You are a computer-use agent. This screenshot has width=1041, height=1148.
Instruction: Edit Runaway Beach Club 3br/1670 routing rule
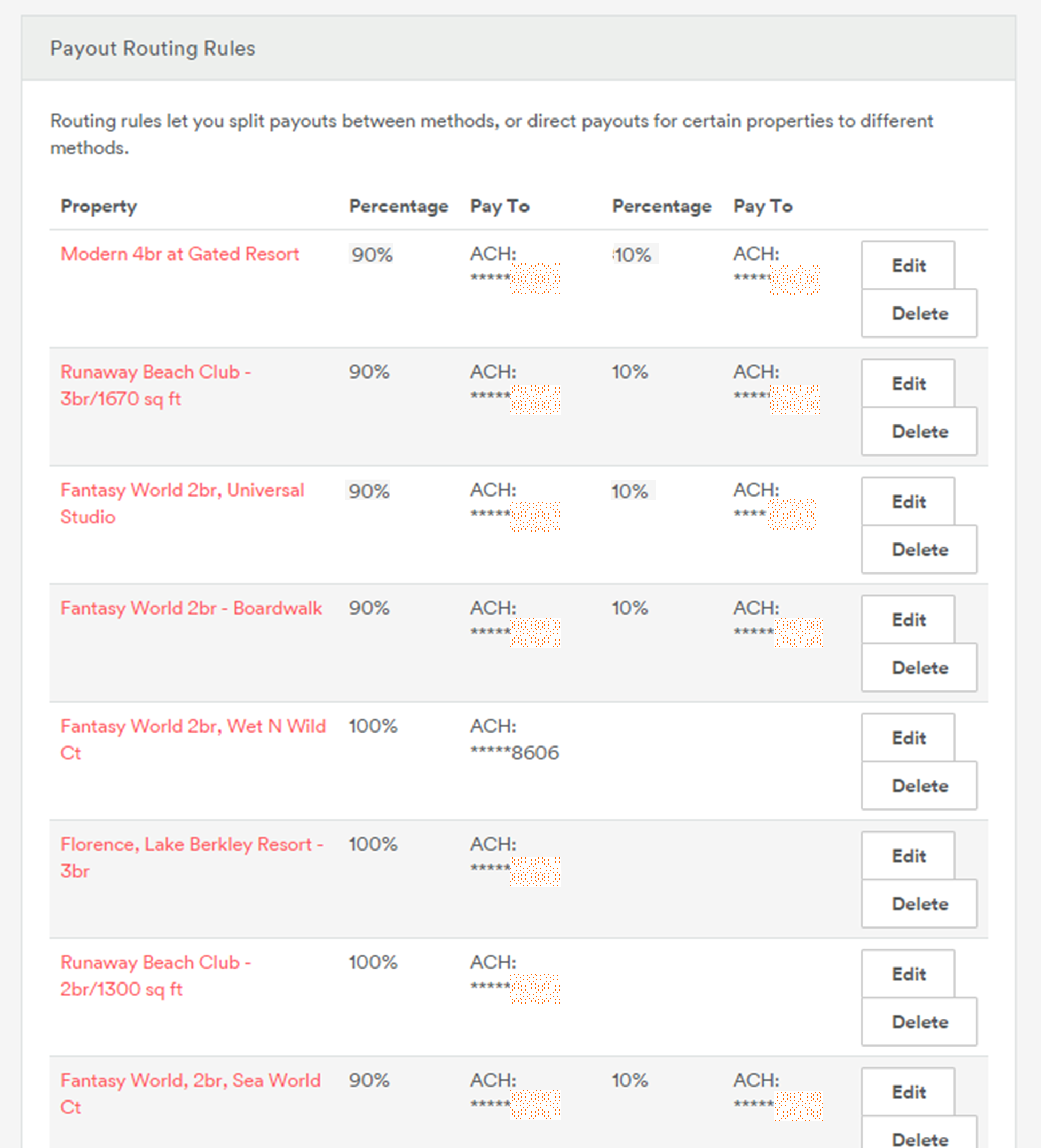pos(908,383)
